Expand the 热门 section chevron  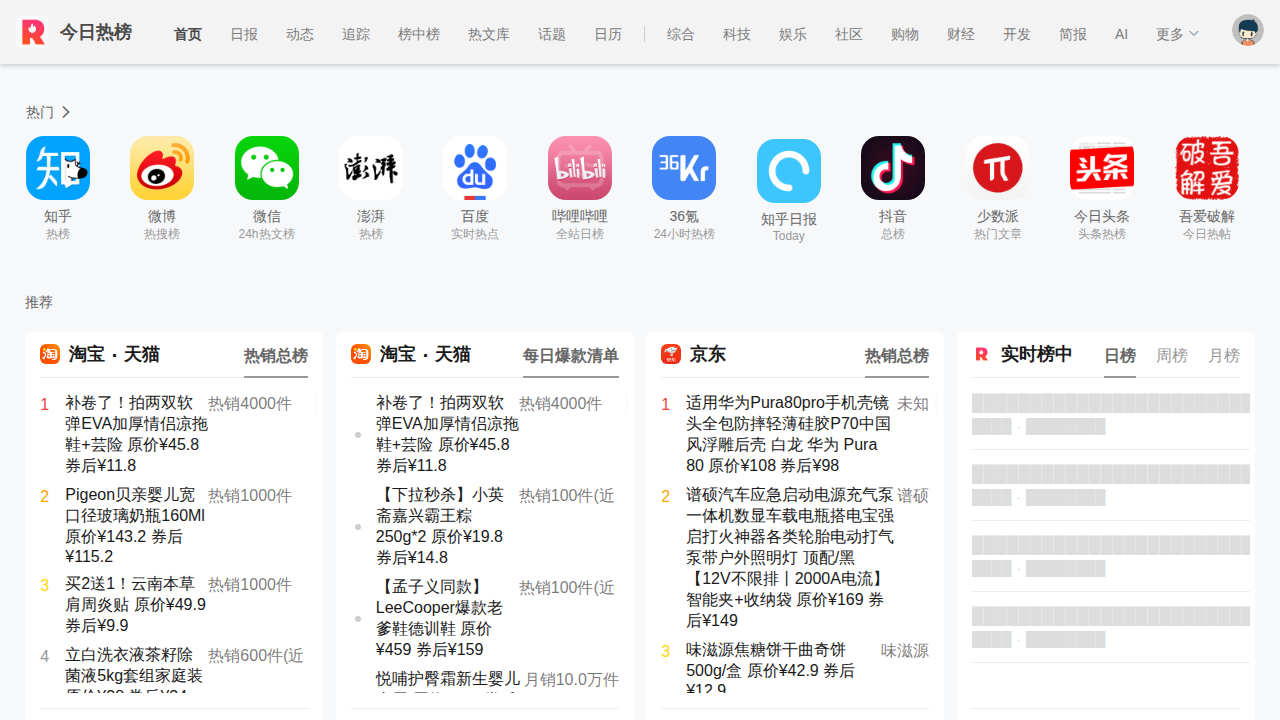66,113
